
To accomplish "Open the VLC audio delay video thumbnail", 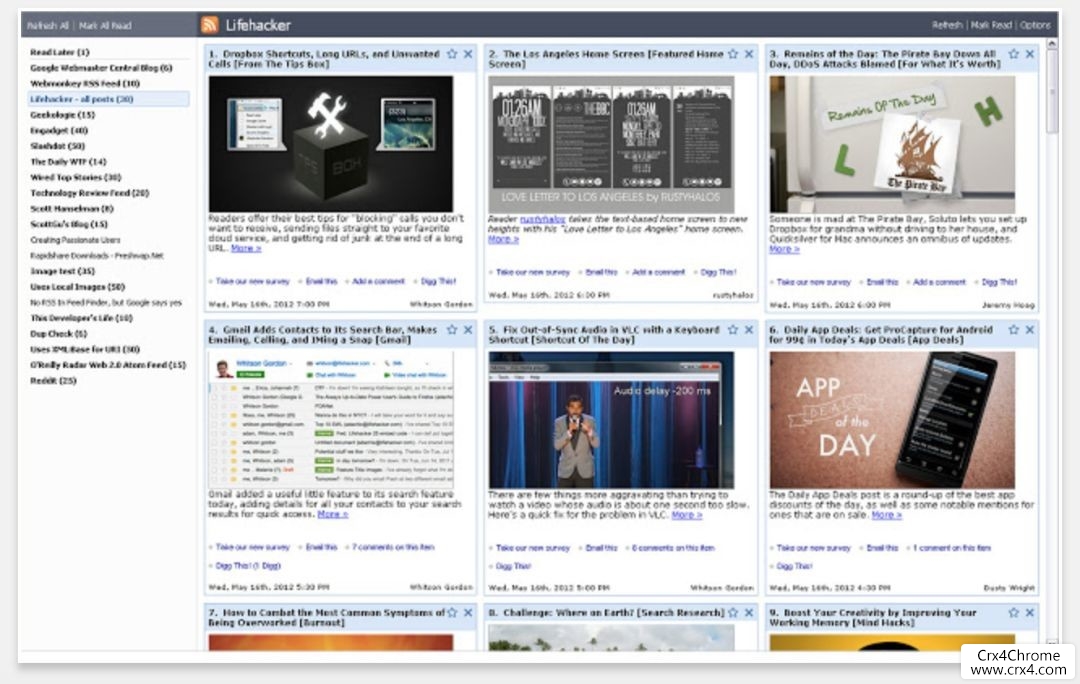I will click(x=611, y=420).
